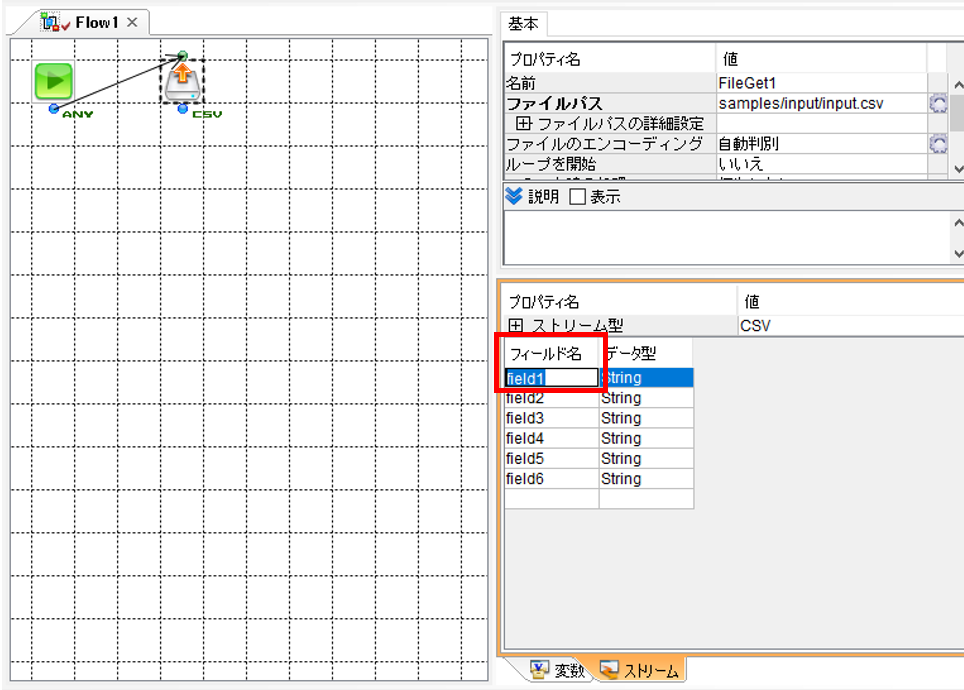Collapse the 説明 section using the double-chevron icon
Screen dimensions: 964x690
[x=513, y=196]
